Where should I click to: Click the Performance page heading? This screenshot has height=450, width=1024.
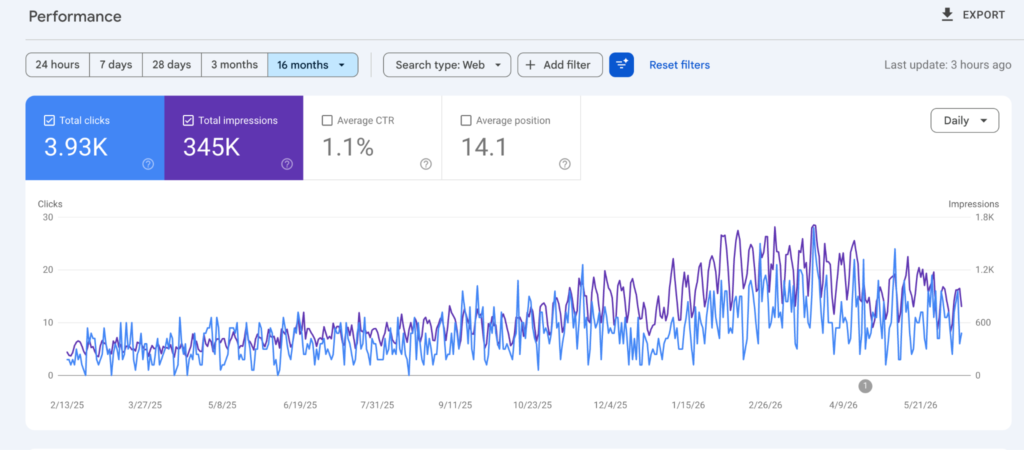pos(75,16)
